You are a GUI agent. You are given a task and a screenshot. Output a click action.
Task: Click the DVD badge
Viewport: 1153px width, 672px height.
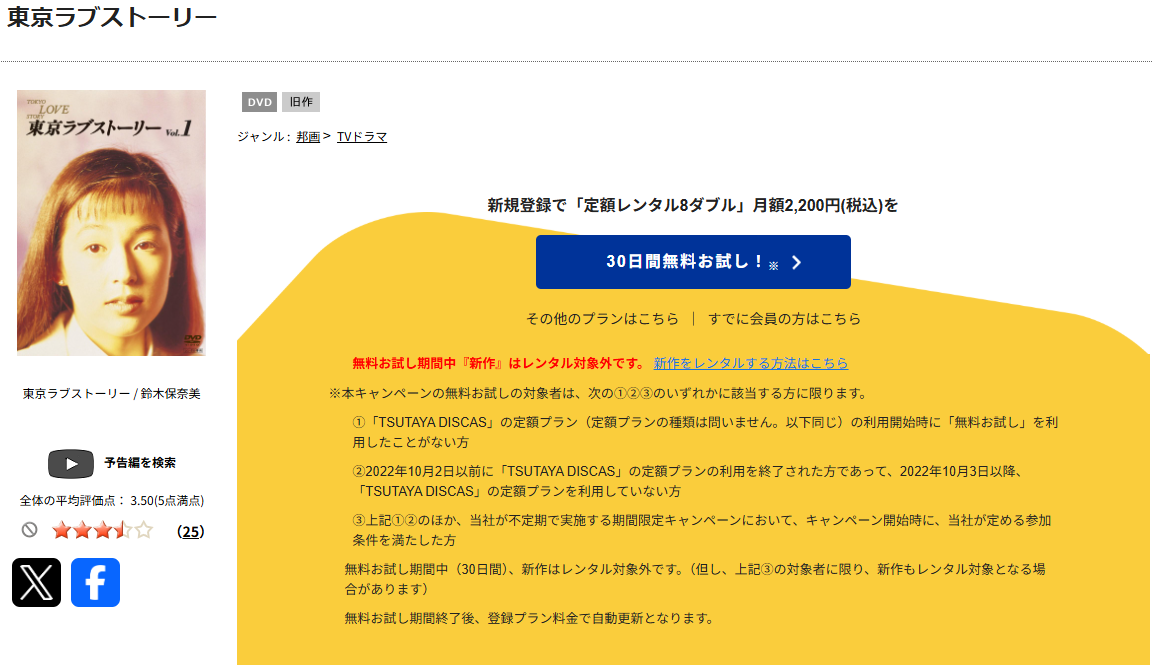click(260, 102)
